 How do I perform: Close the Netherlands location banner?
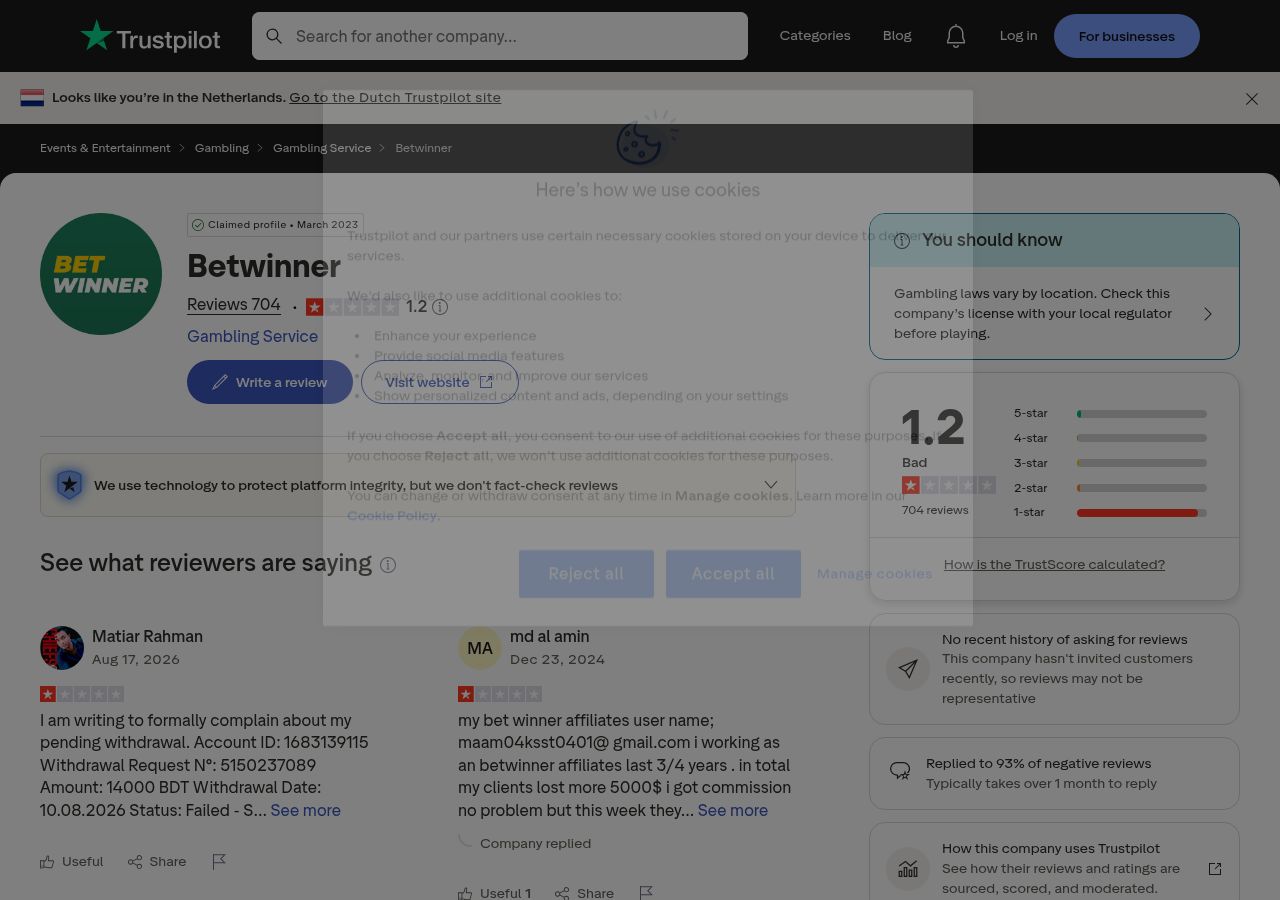[1252, 99]
